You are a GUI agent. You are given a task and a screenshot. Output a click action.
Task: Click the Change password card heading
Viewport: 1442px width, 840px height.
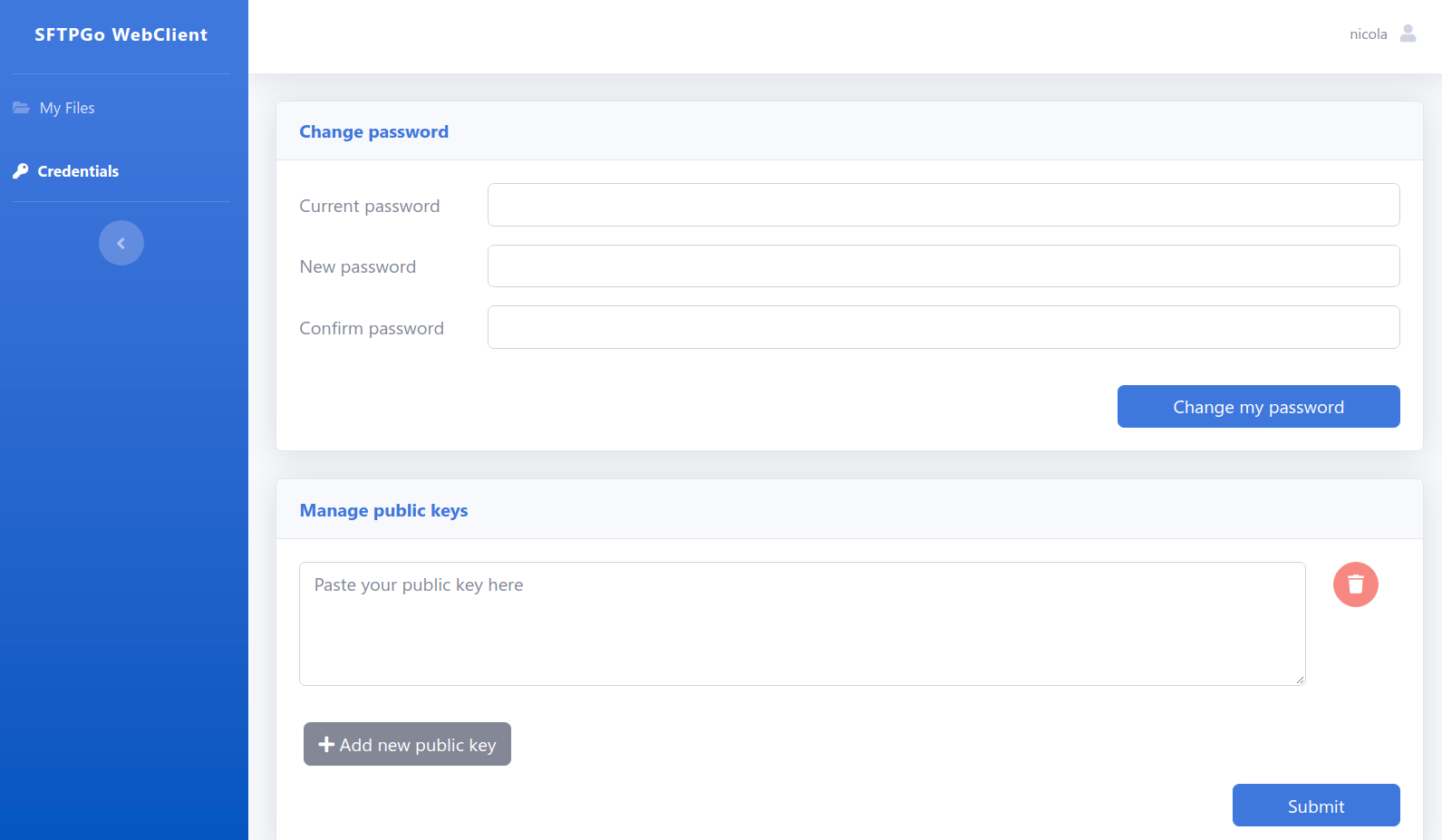tap(373, 131)
